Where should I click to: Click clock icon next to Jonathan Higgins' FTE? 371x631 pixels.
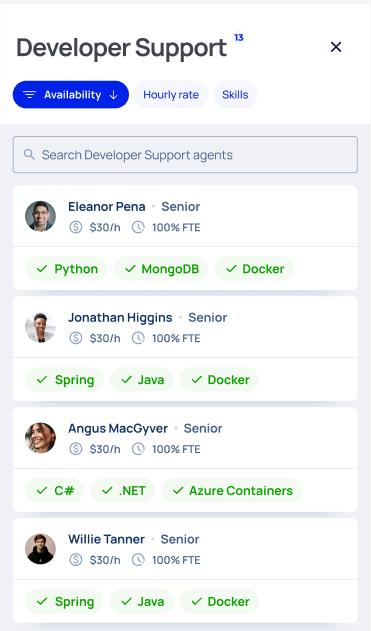pyautogui.click(x=138, y=338)
